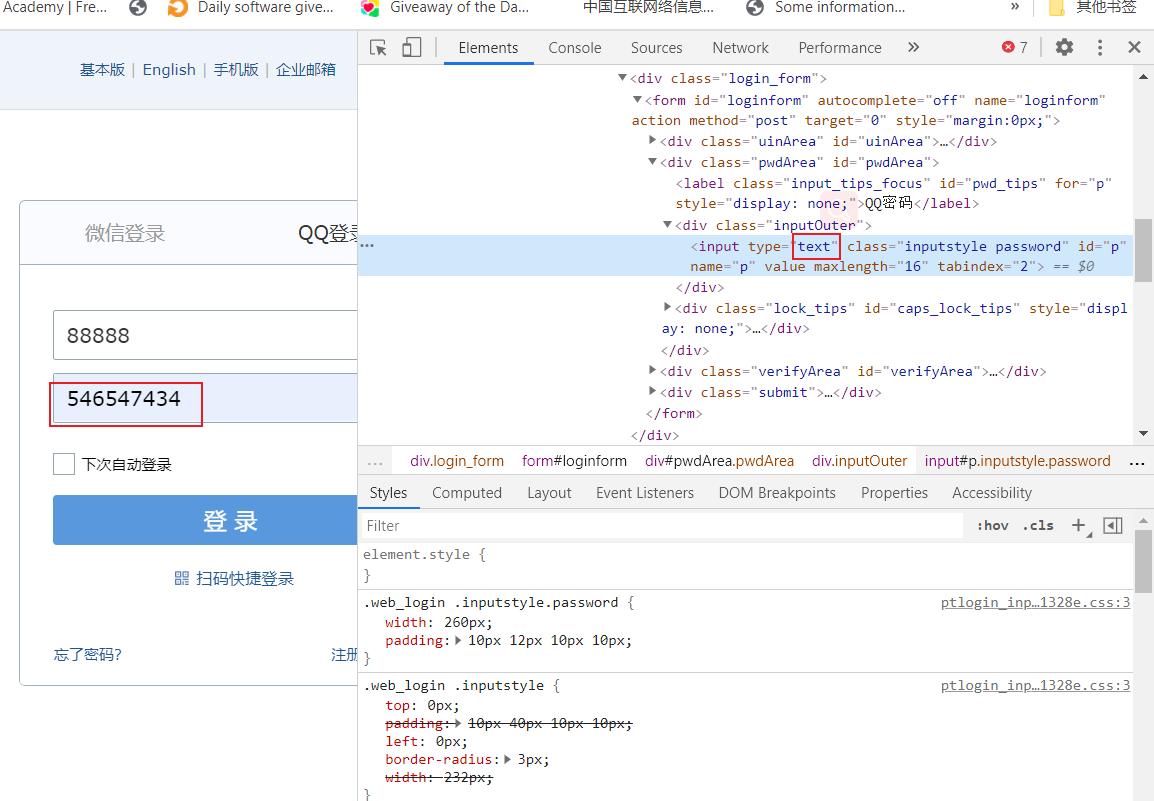Viewport: 1154px width, 801px height.
Task: Click the red error count badge
Action: (x=1015, y=47)
